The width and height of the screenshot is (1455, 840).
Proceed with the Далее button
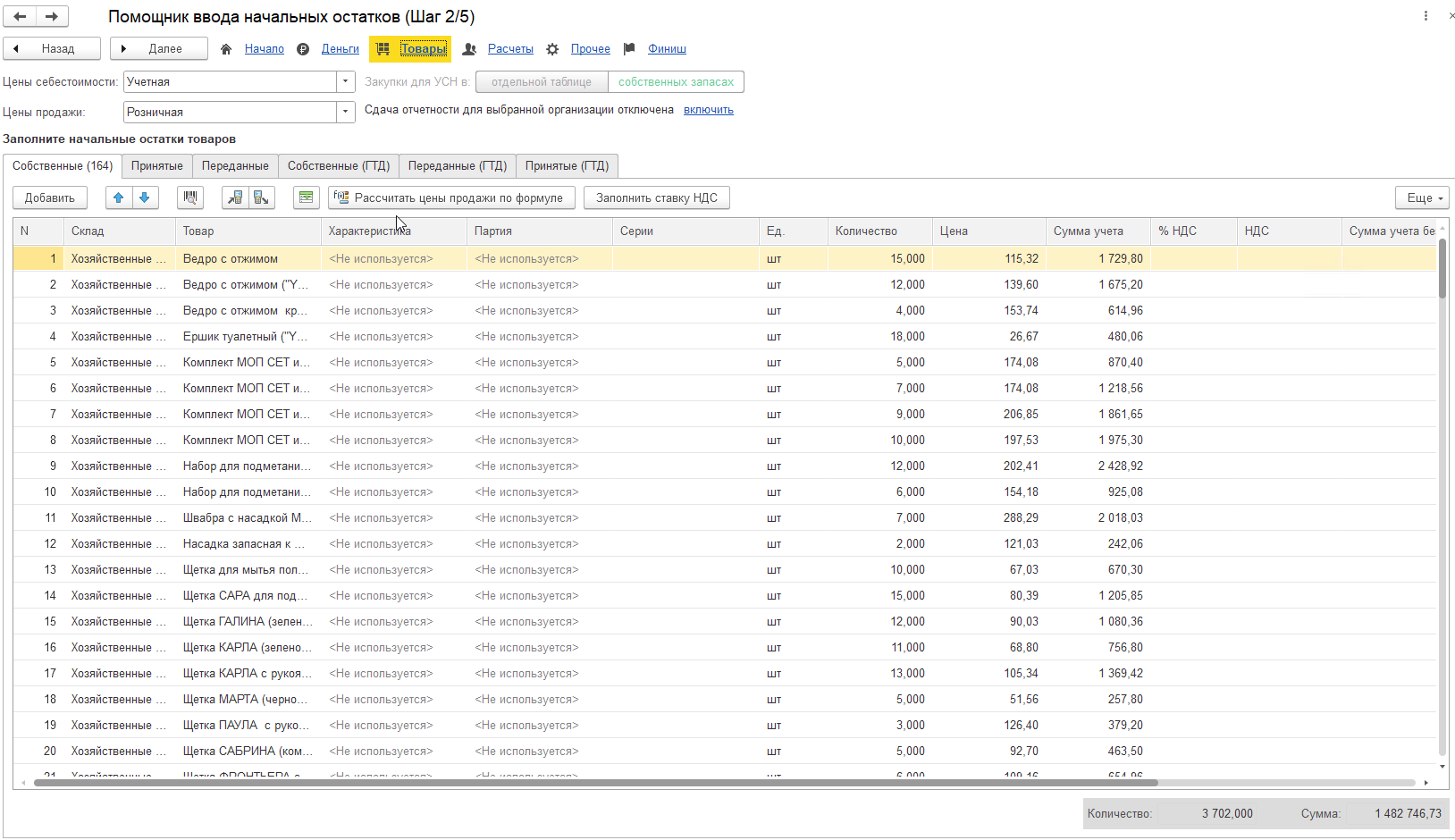(159, 49)
